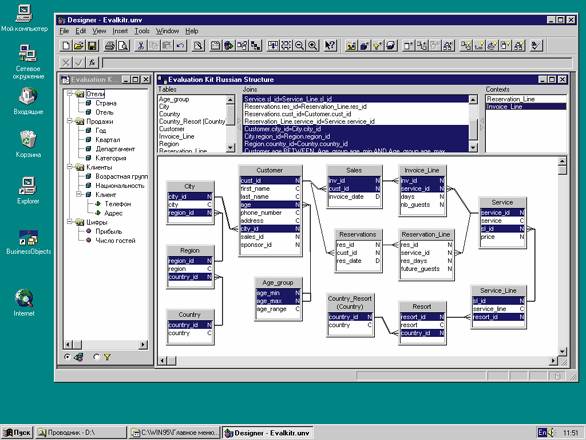
Task: Collapse the Отели class in tree
Action: click(70, 93)
